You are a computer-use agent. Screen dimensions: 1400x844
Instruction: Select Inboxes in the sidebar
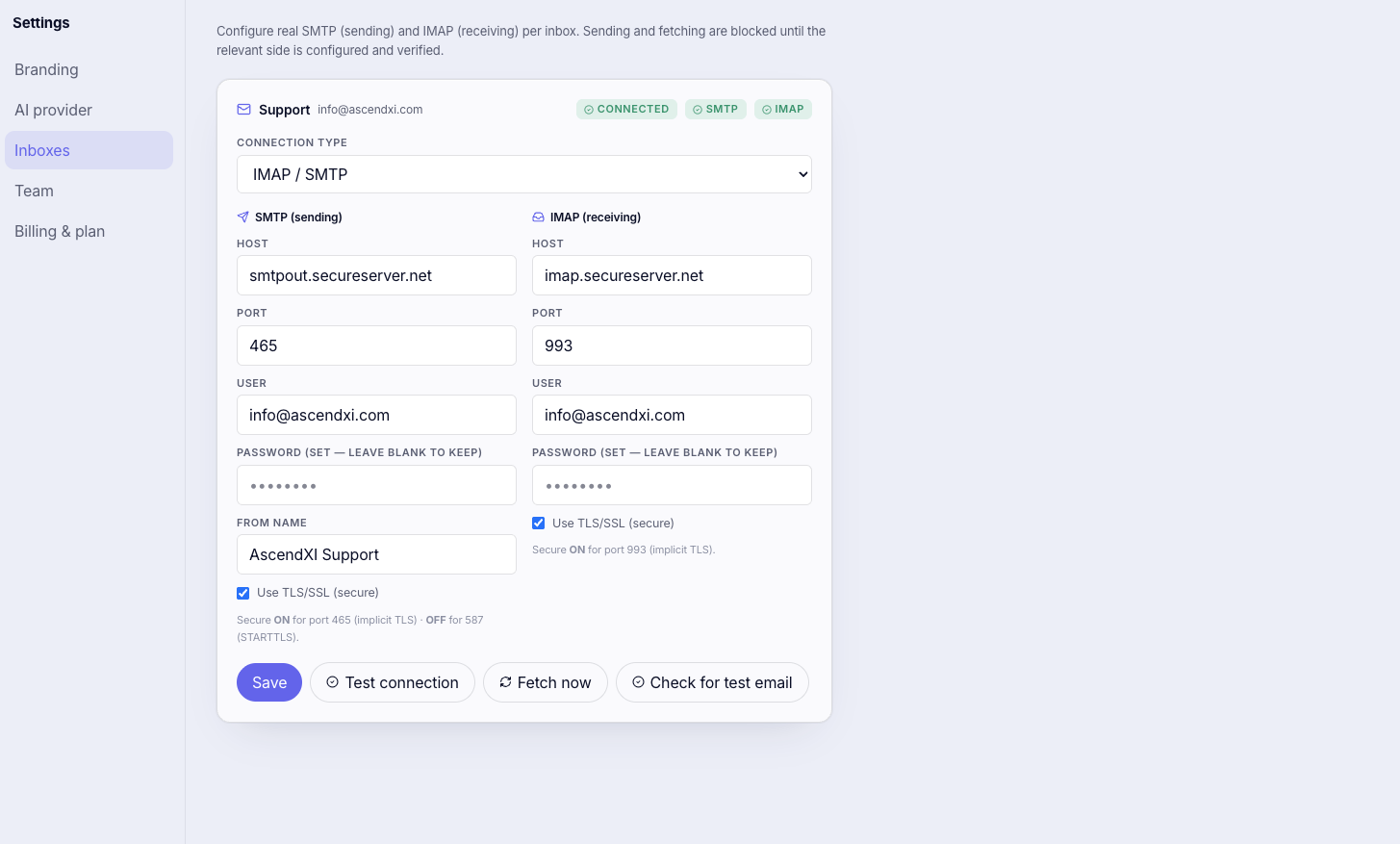(89, 150)
